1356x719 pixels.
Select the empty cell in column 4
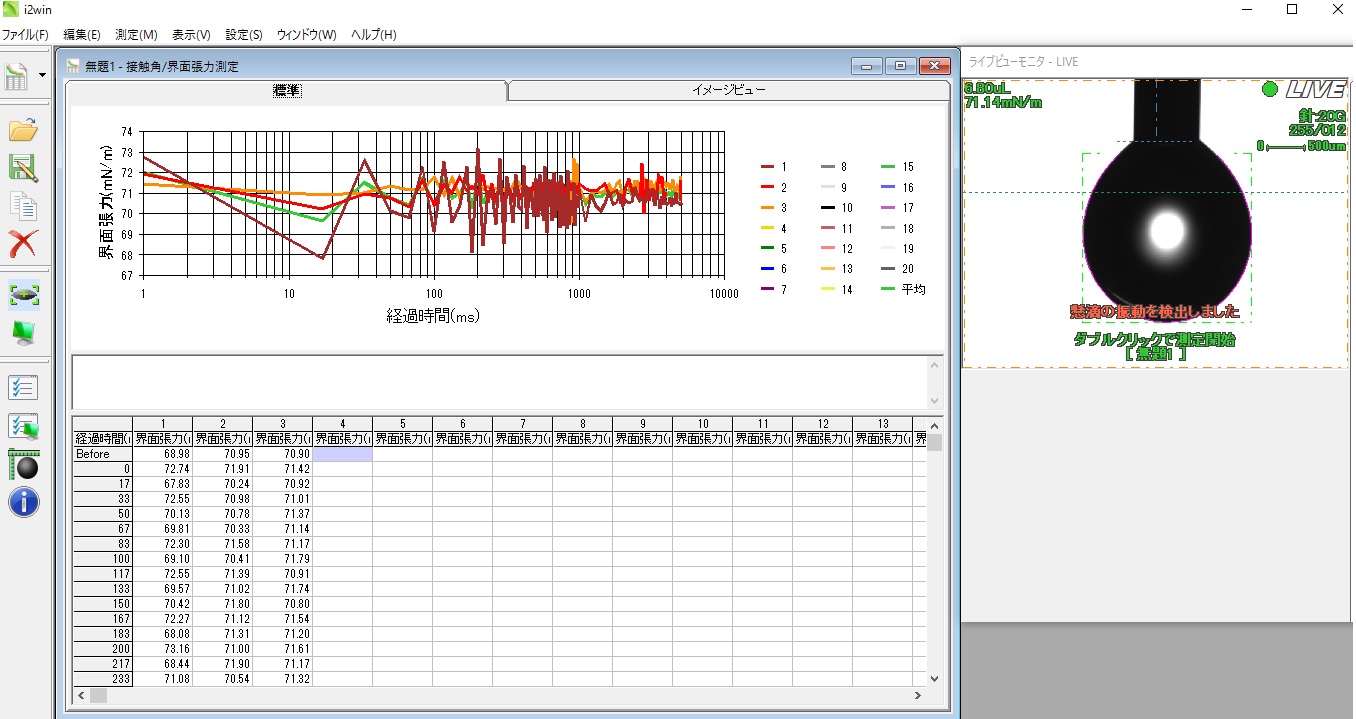(x=342, y=454)
